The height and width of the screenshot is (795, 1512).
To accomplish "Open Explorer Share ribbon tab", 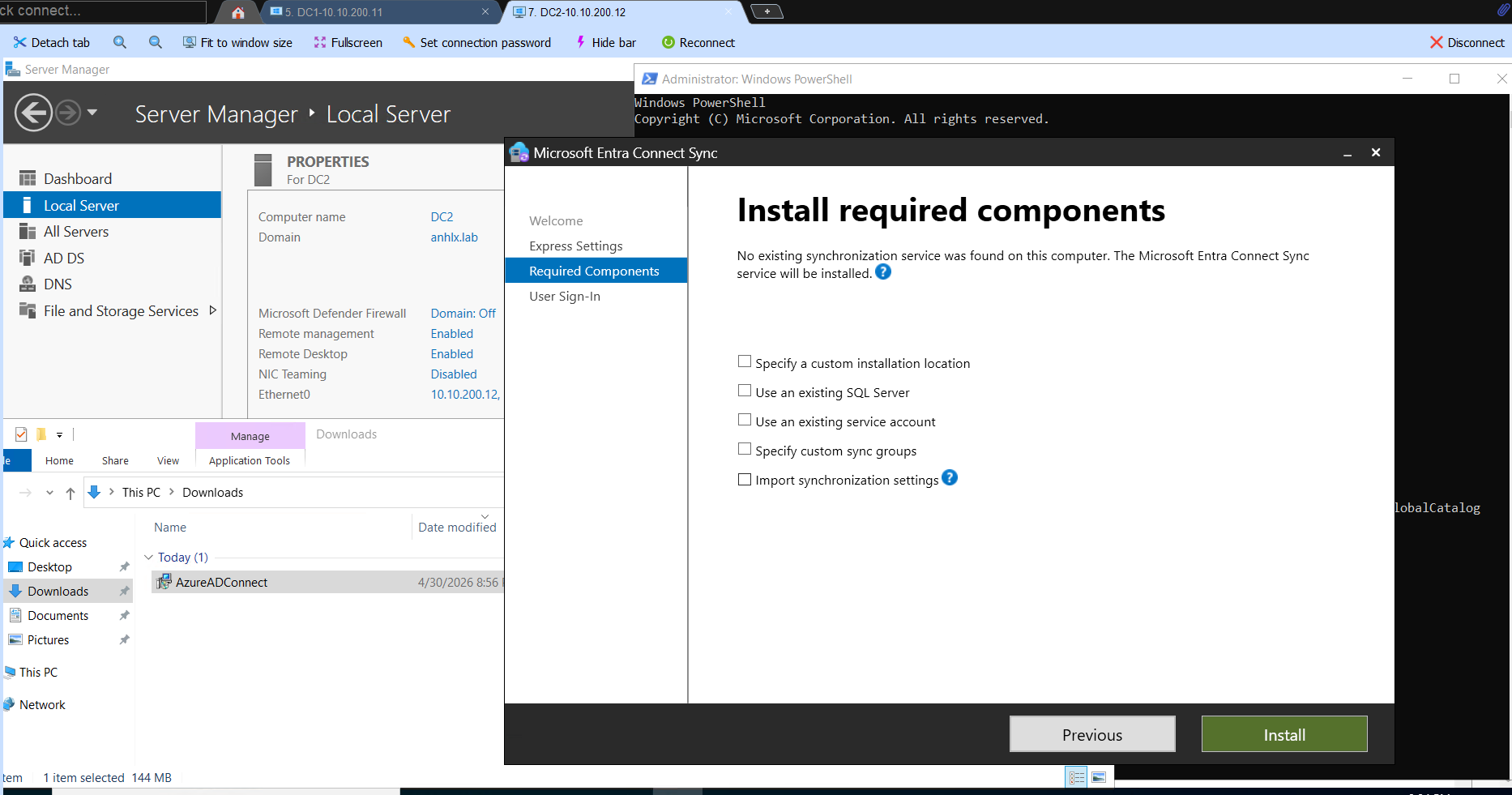I will (115, 460).
